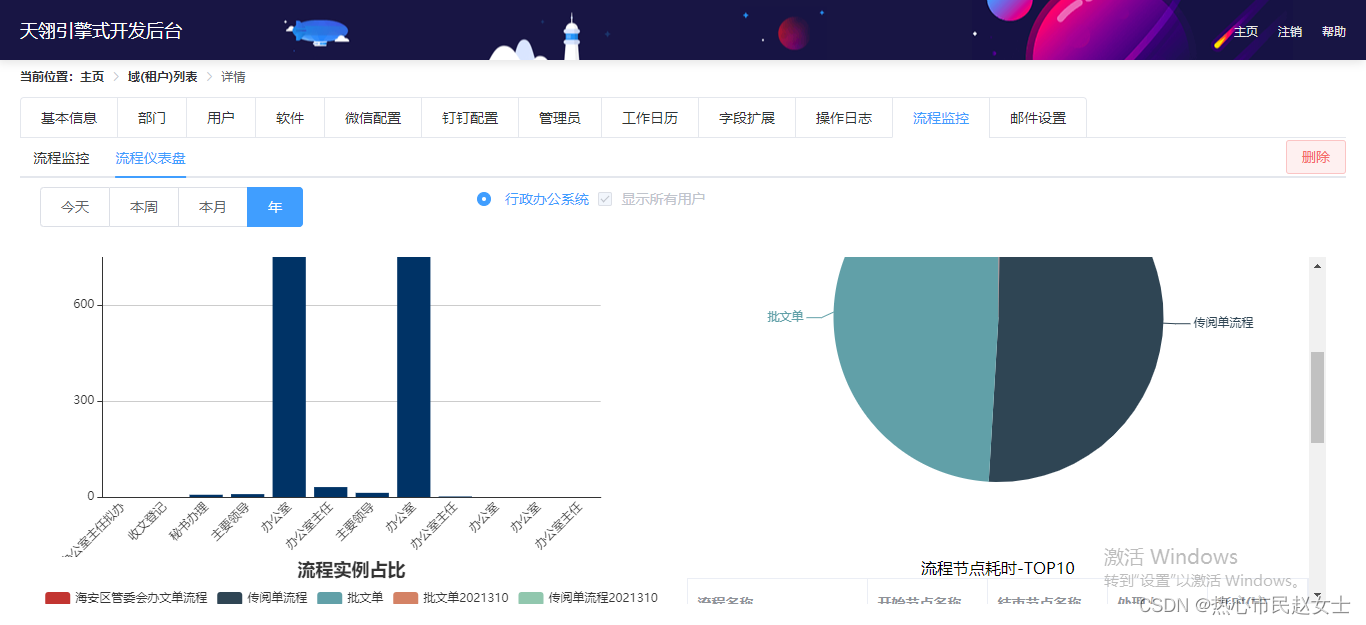Click the 批文单 pie chart label
The image size is (1366, 625).
pos(785,316)
